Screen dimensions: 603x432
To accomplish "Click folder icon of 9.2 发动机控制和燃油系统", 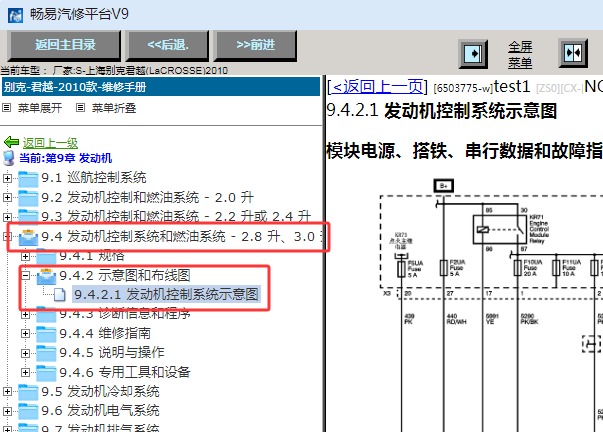I will pos(28,198).
